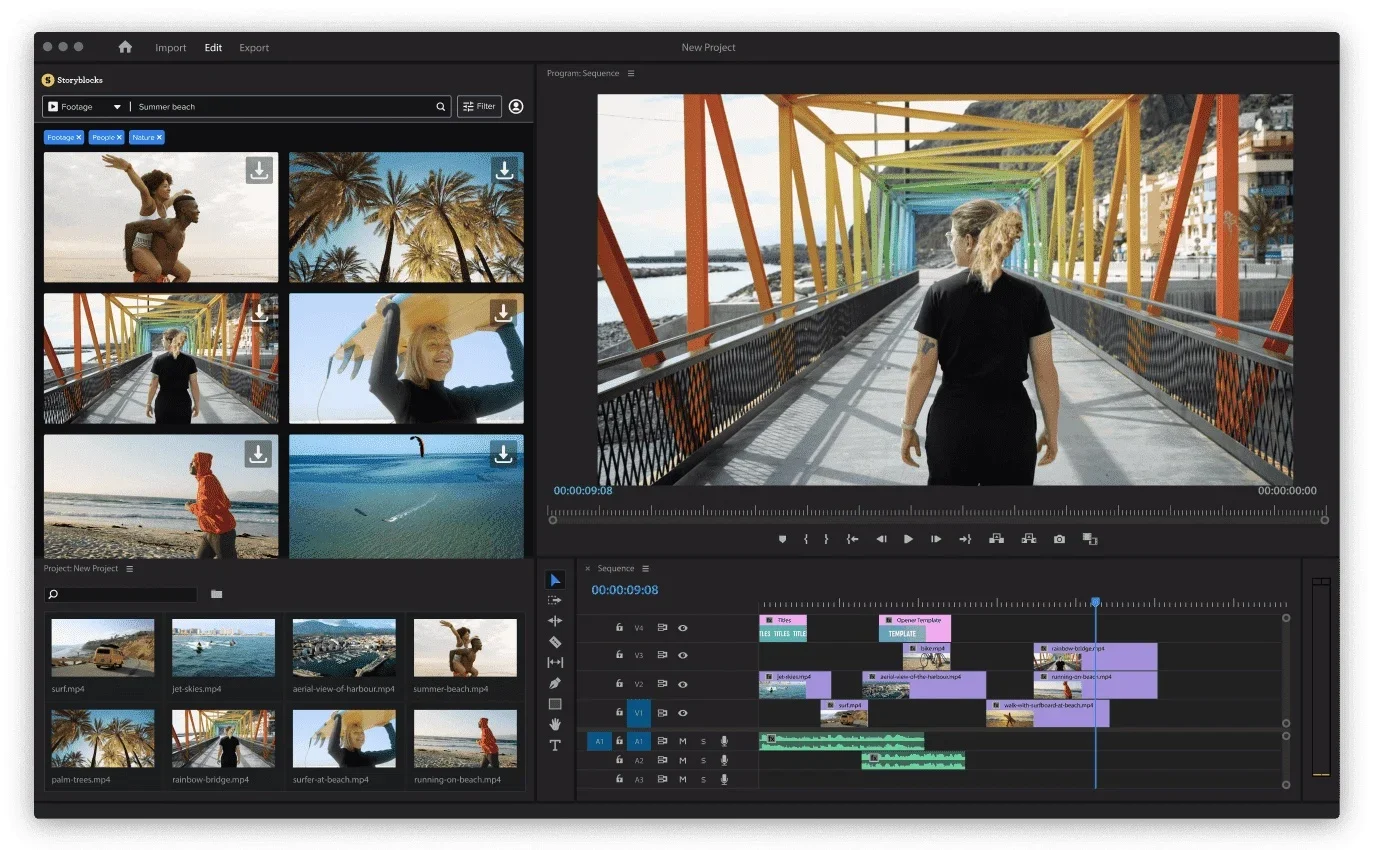
Task: Choose the Type tool
Action: click(555, 745)
